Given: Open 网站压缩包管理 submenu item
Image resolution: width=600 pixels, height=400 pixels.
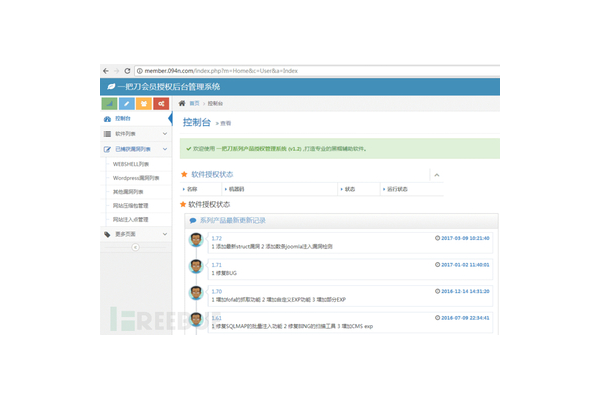Looking at the screenshot, I should point(130,206).
